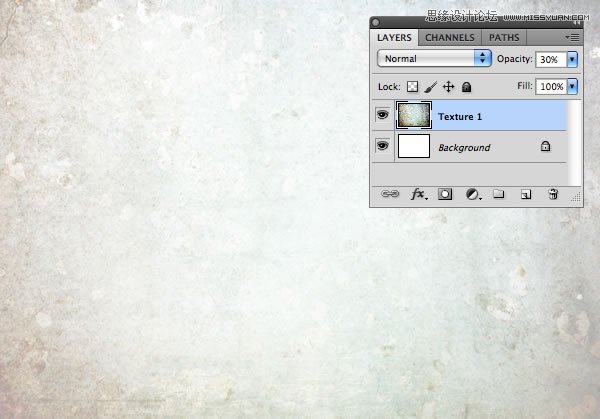Toggle lock position

(448, 88)
